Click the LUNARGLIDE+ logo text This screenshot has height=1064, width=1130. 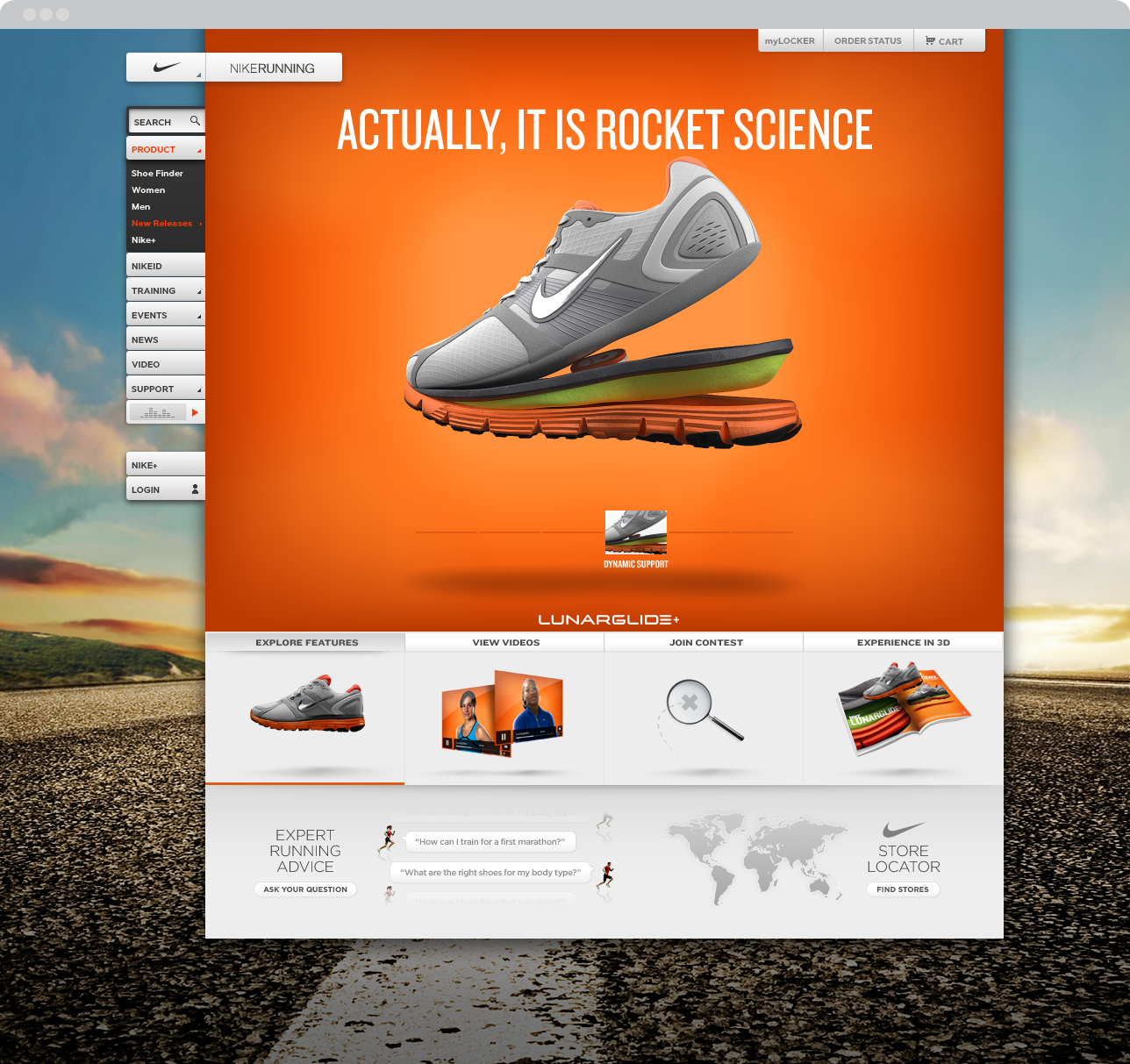pyautogui.click(x=609, y=619)
